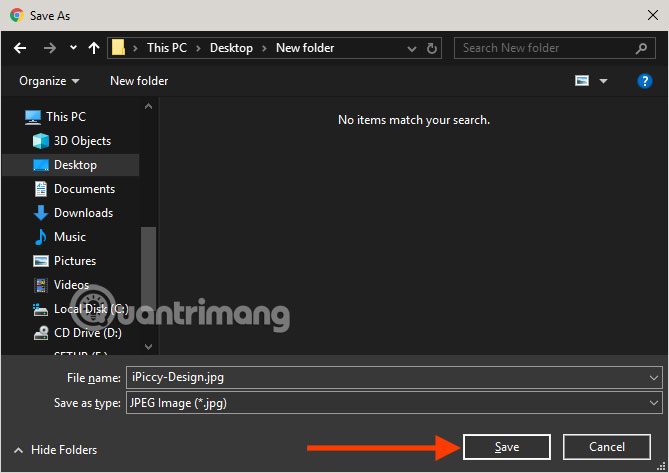Expand the File name dropdown arrow
The width and height of the screenshot is (669, 473).
pyautogui.click(x=654, y=378)
